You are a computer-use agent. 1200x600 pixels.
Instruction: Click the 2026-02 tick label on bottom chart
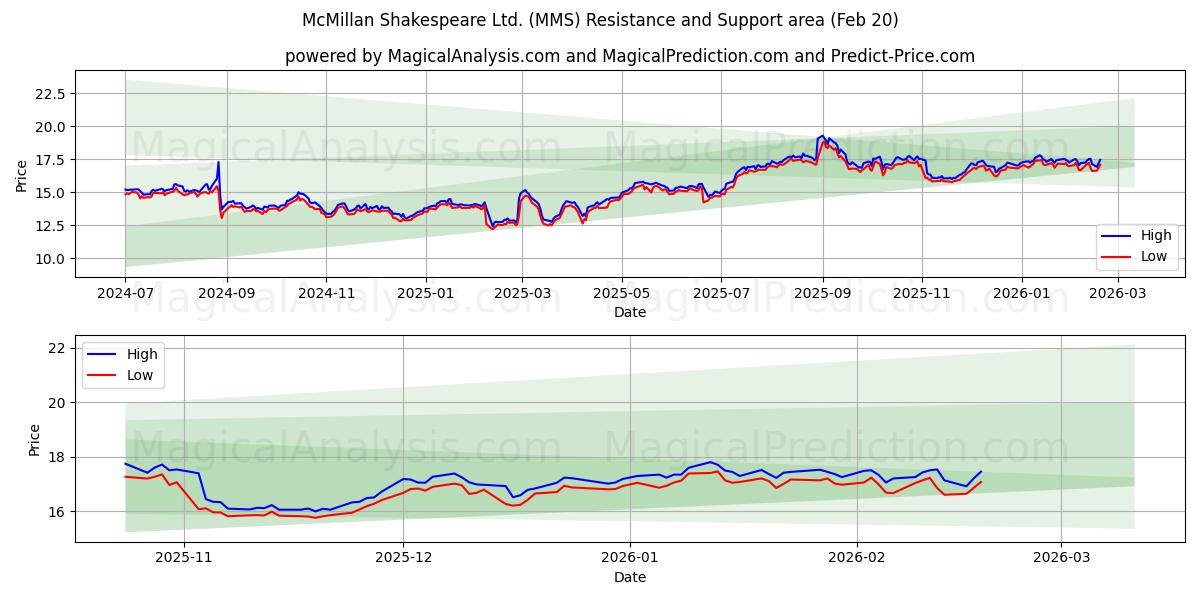click(x=859, y=559)
